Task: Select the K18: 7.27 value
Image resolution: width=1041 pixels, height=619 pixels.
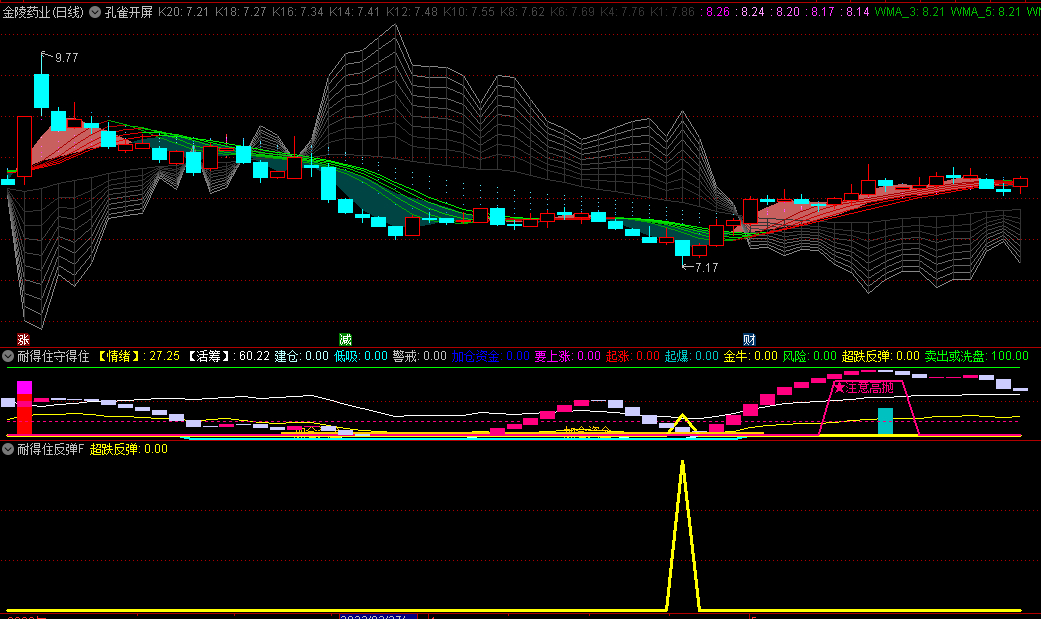Action: click(240, 12)
